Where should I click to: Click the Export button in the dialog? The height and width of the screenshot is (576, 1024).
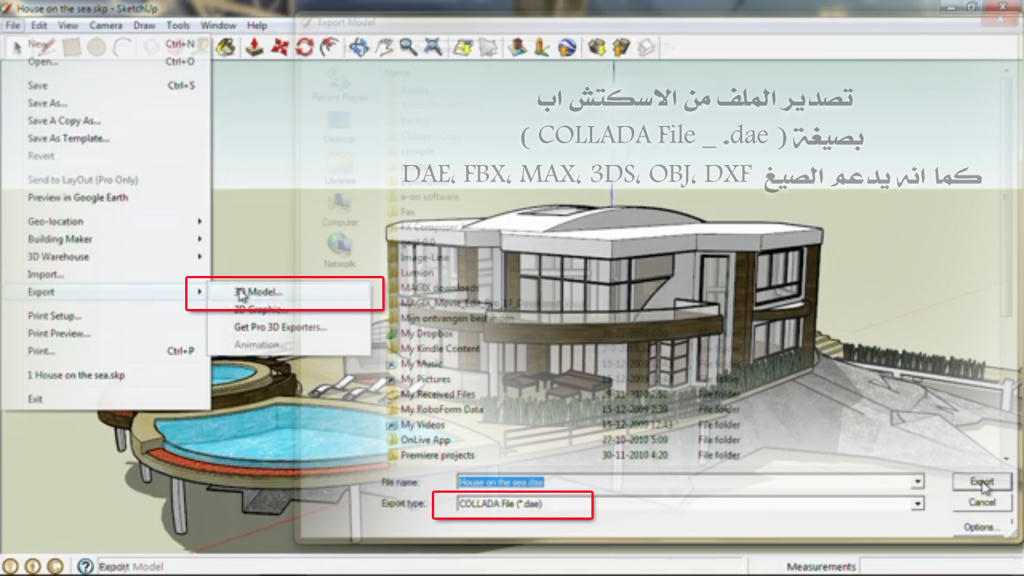pos(982,482)
